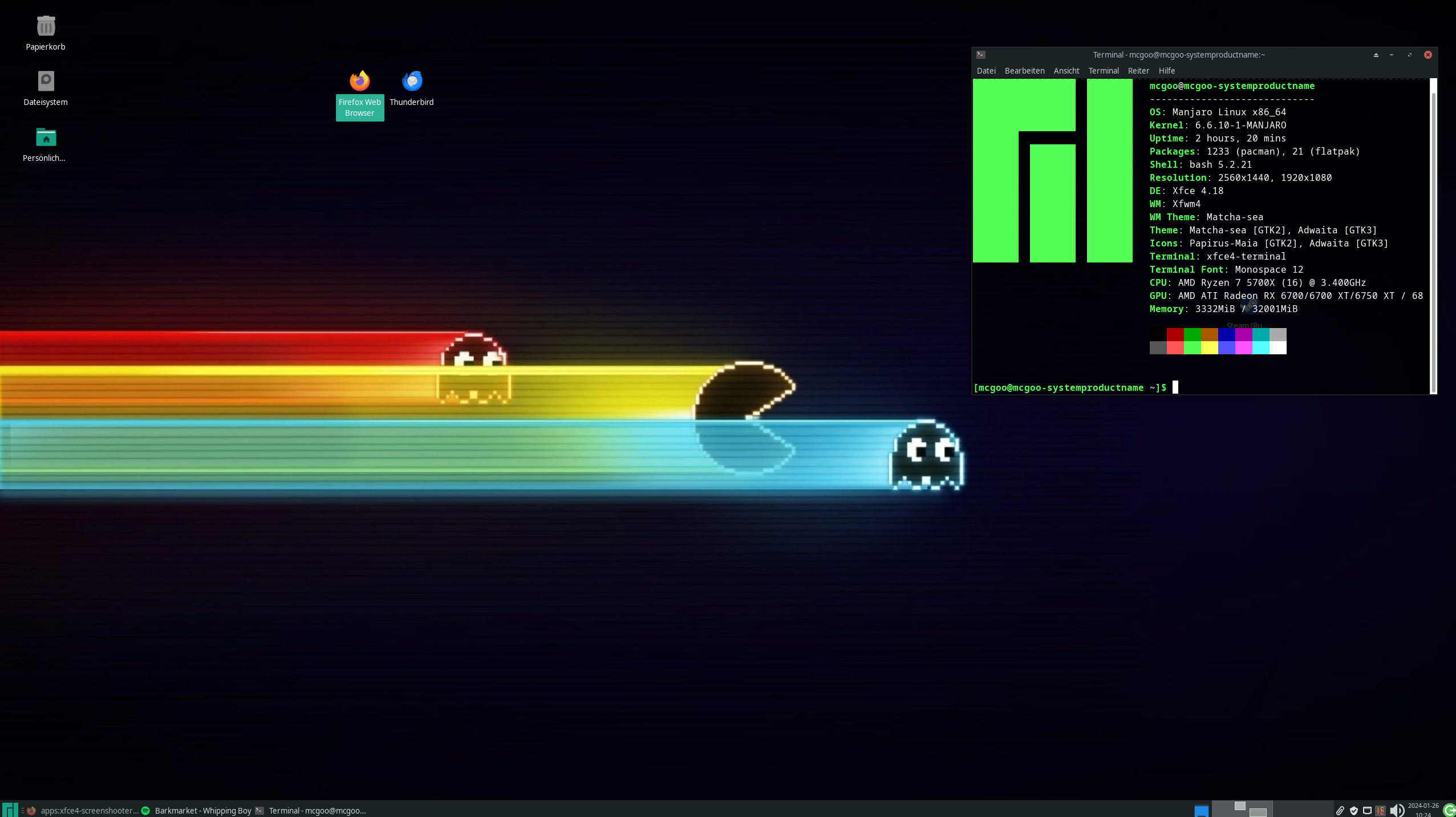Open the Papierkorb trash icon
Viewport: 1456px width, 817px height.
point(46,27)
